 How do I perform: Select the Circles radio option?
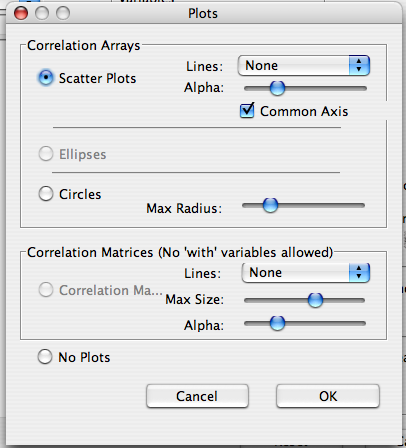click(x=46, y=194)
